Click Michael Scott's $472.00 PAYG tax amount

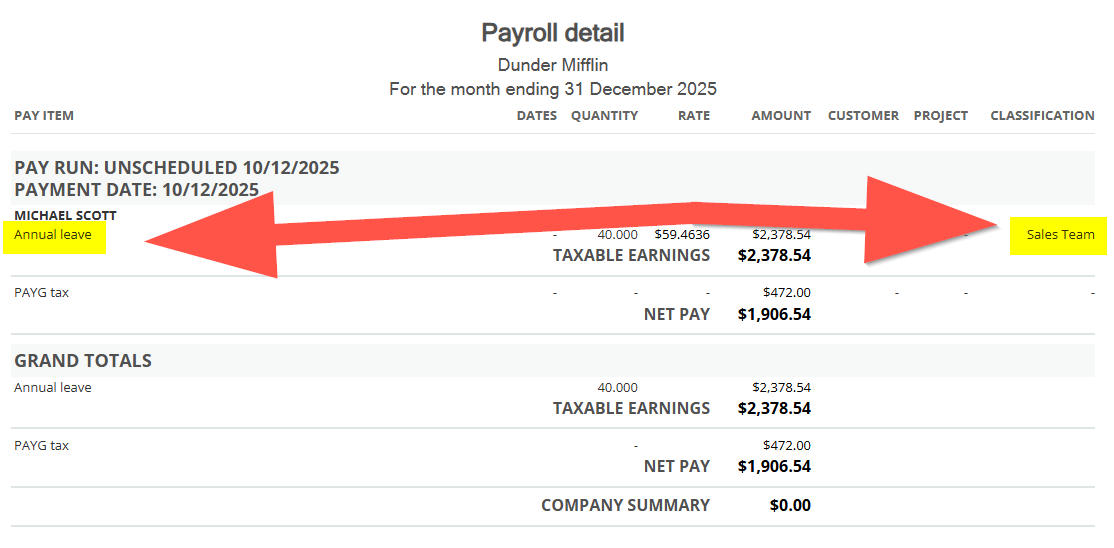click(x=787, y=292)
